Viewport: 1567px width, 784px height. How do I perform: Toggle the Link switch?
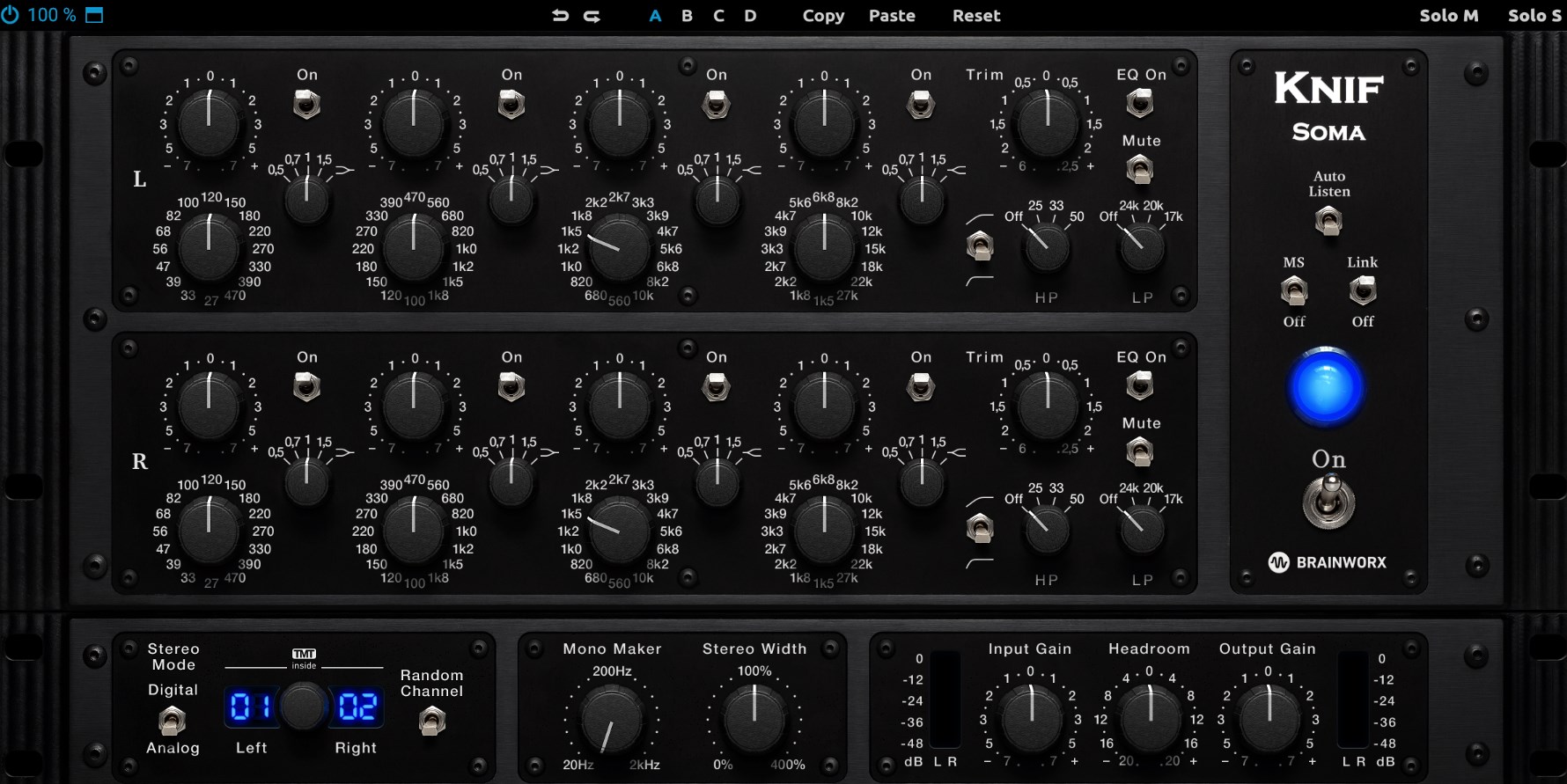pos(1362,290)
